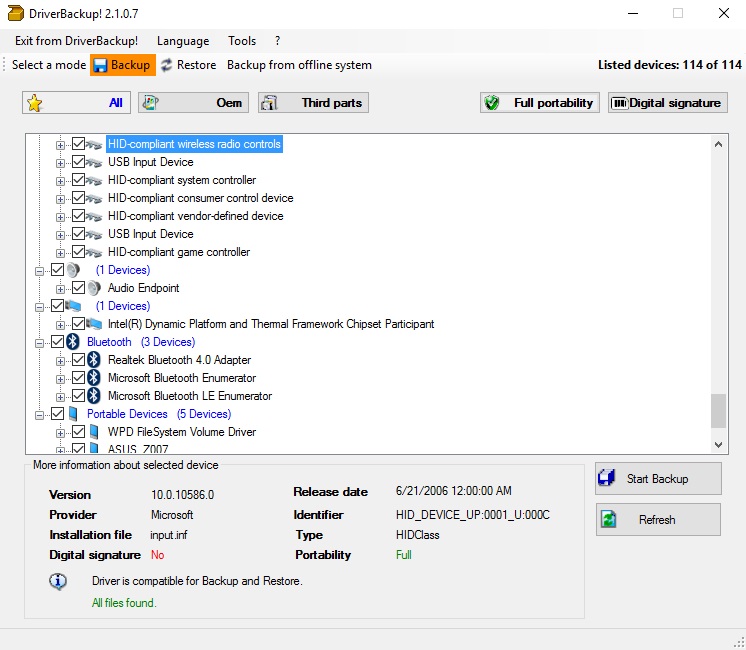Click the DriverBackup! app icon in title bar
This screenshot has width=746, height=650.
16,13
